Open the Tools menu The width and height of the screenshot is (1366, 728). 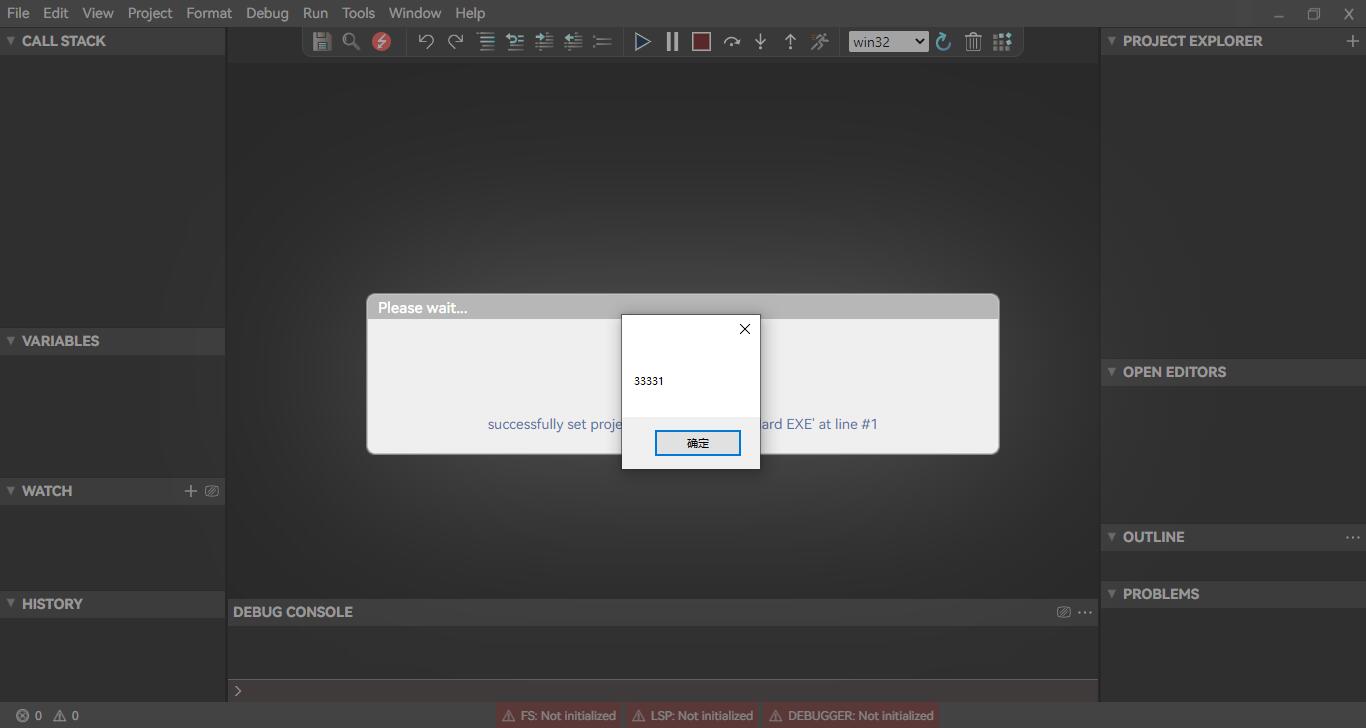358,13
